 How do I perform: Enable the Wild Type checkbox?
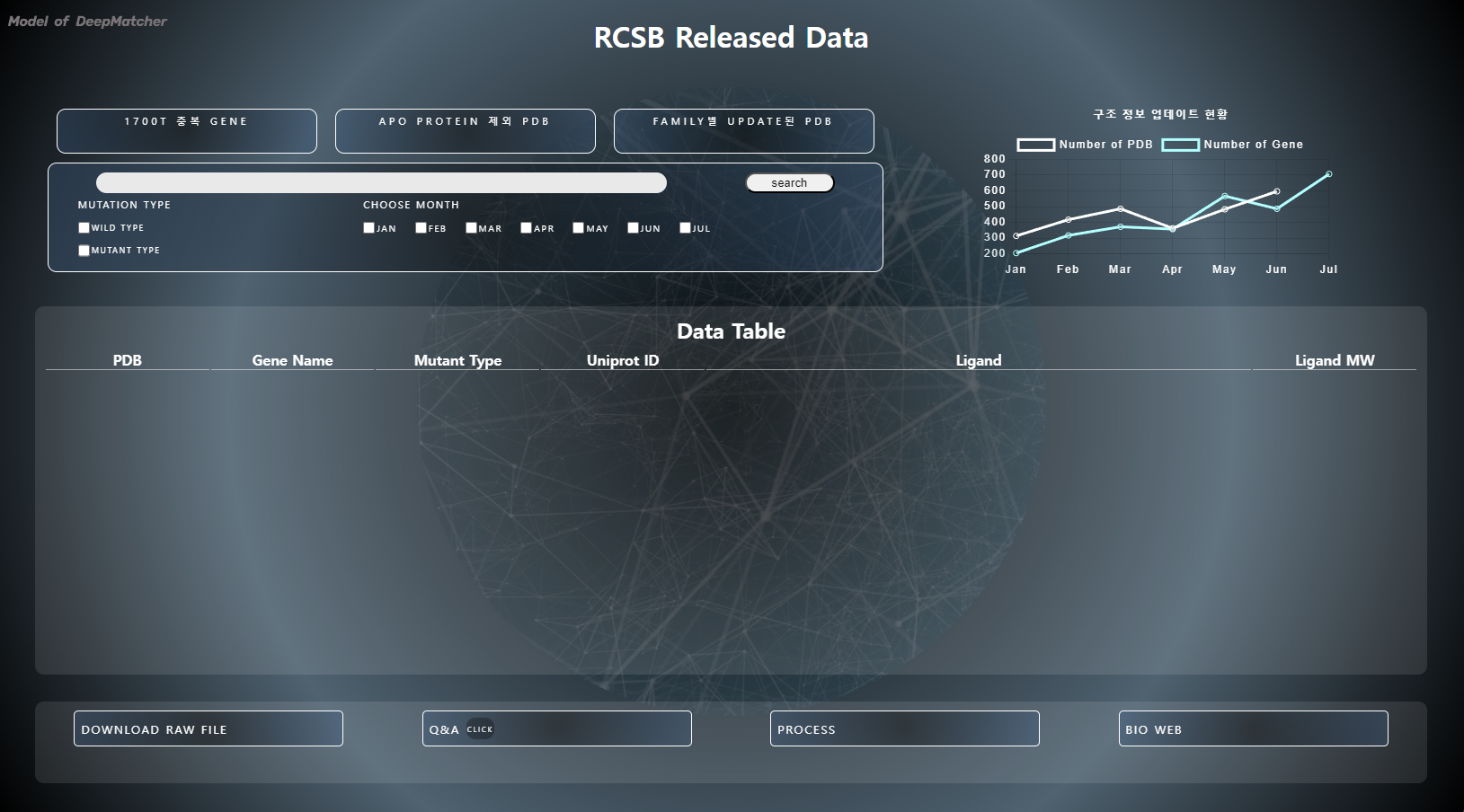coord(84,228)
